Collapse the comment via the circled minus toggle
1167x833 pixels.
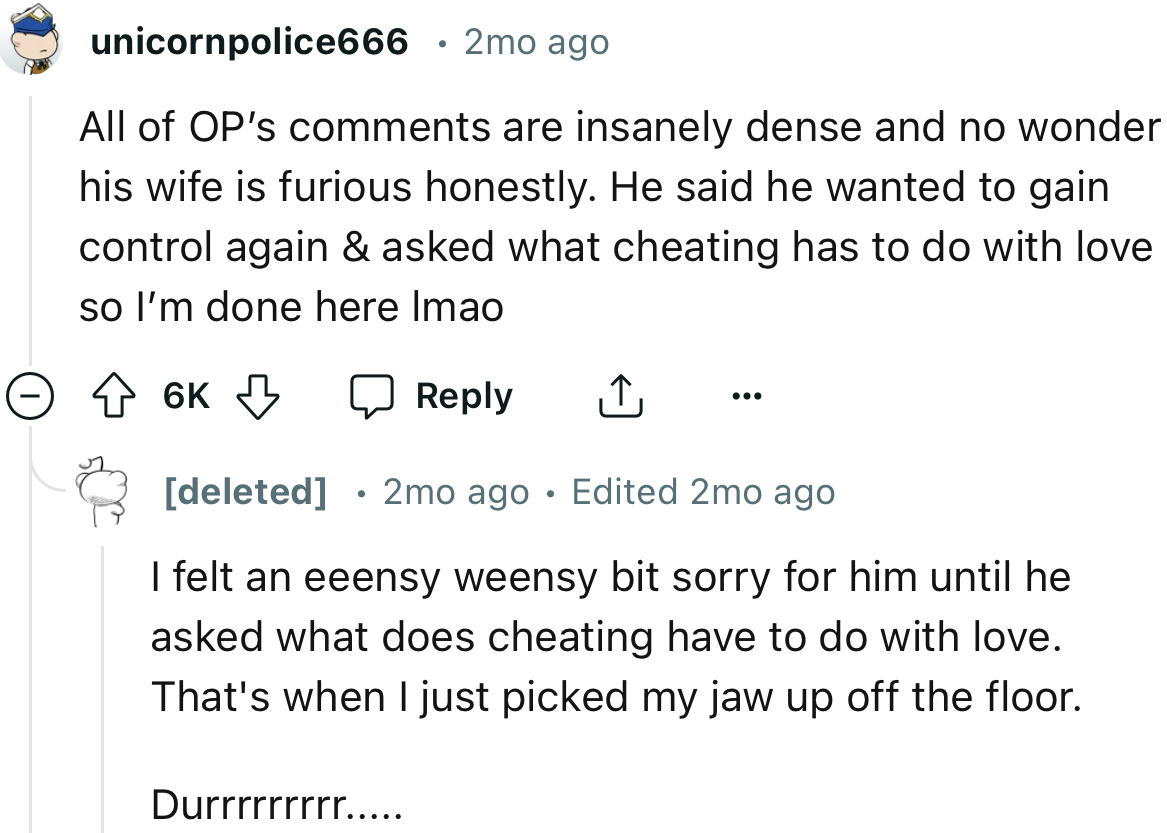[x=31, y=396]
